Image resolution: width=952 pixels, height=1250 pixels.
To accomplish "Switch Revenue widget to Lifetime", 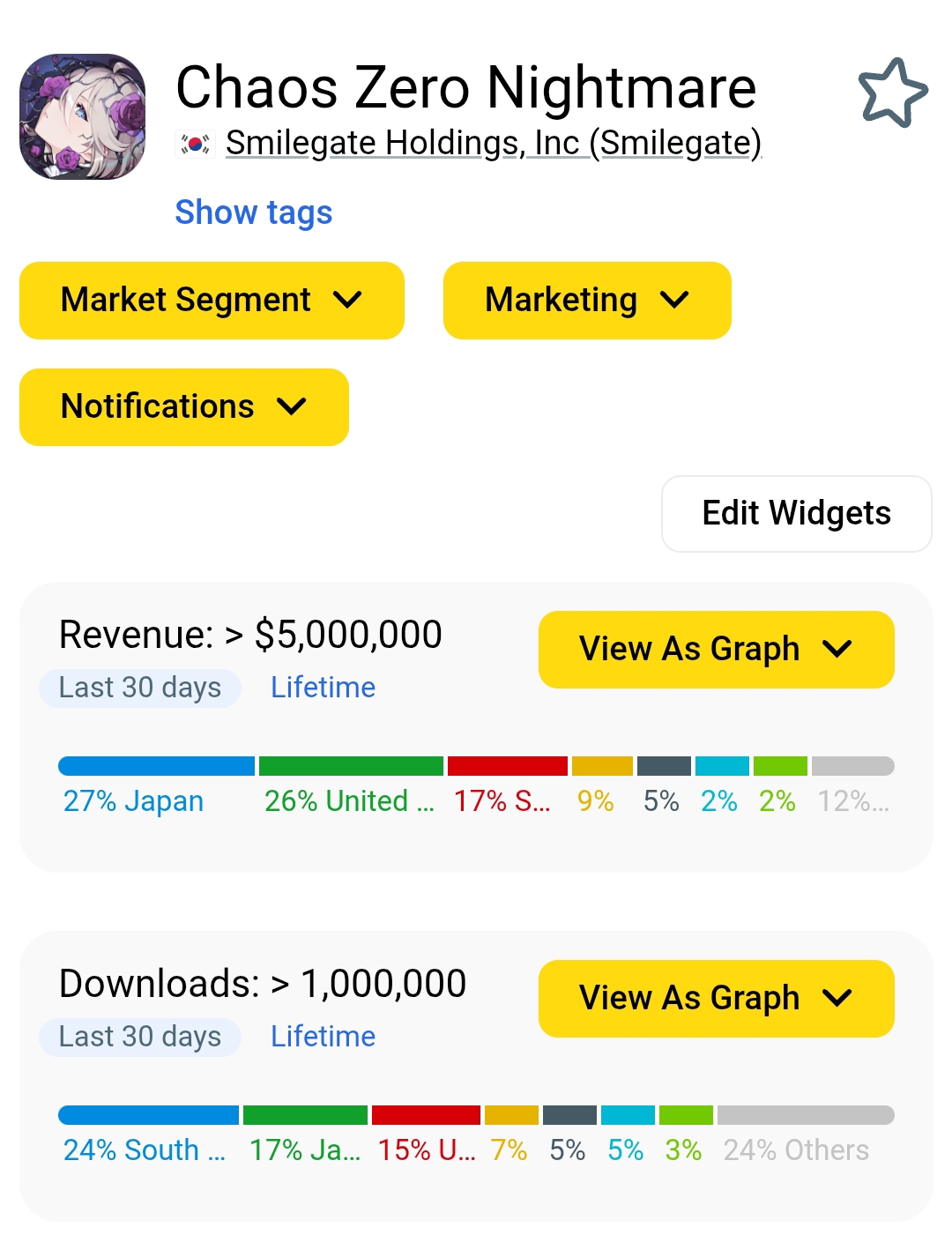I will click(323, 688).
